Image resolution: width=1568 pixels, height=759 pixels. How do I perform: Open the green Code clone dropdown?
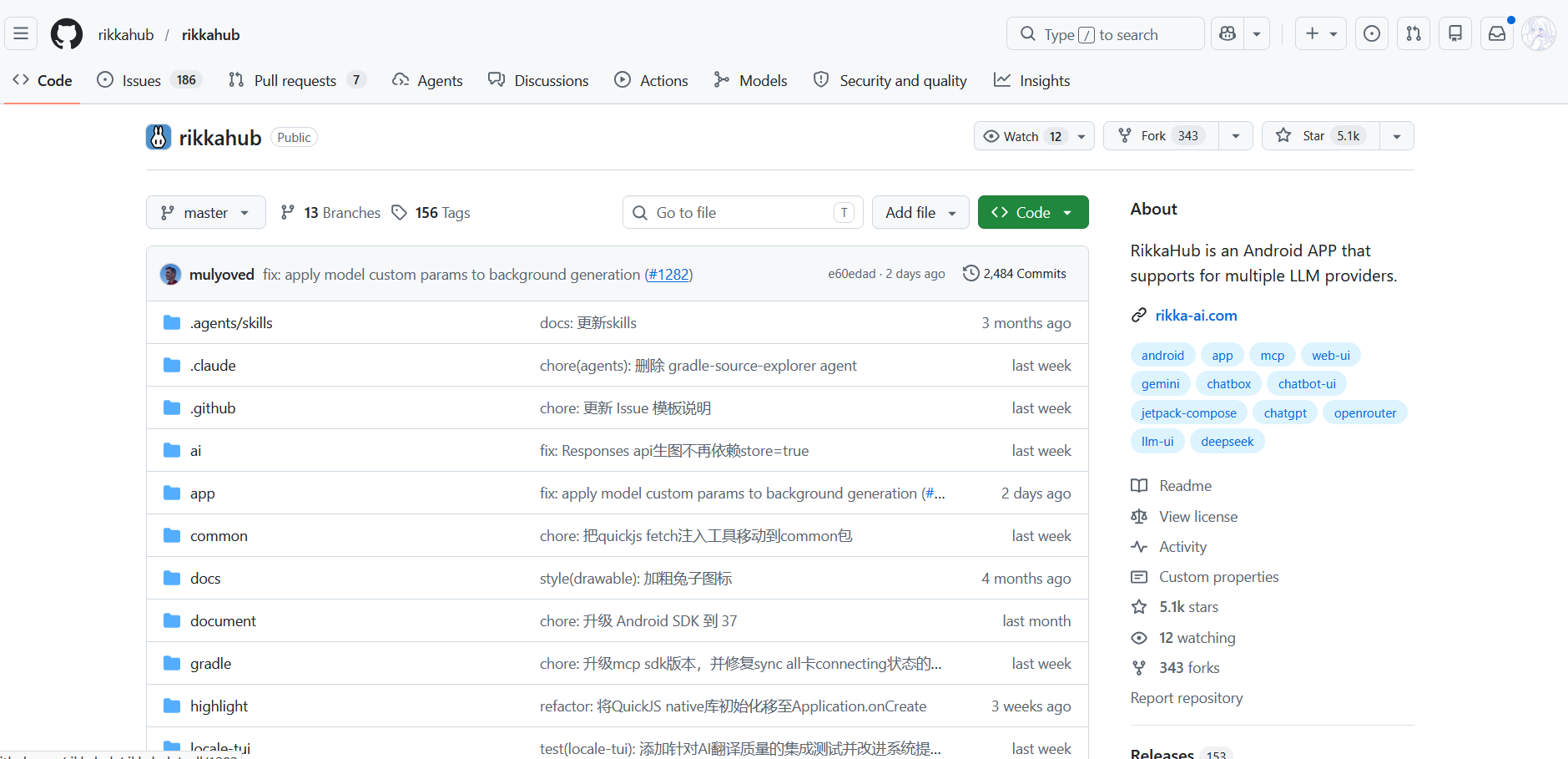point(1033,212)
